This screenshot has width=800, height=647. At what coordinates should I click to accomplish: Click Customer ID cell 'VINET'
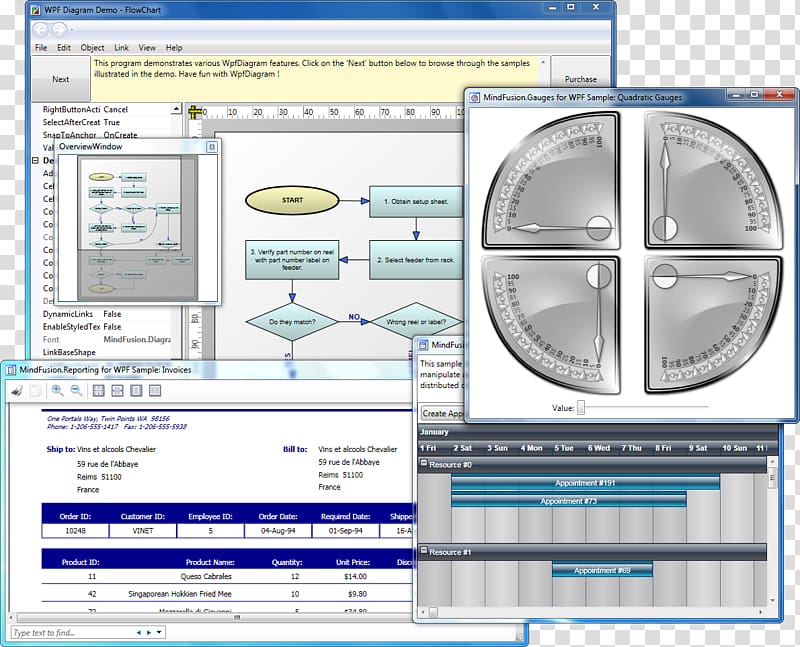(x=143, y=531)
